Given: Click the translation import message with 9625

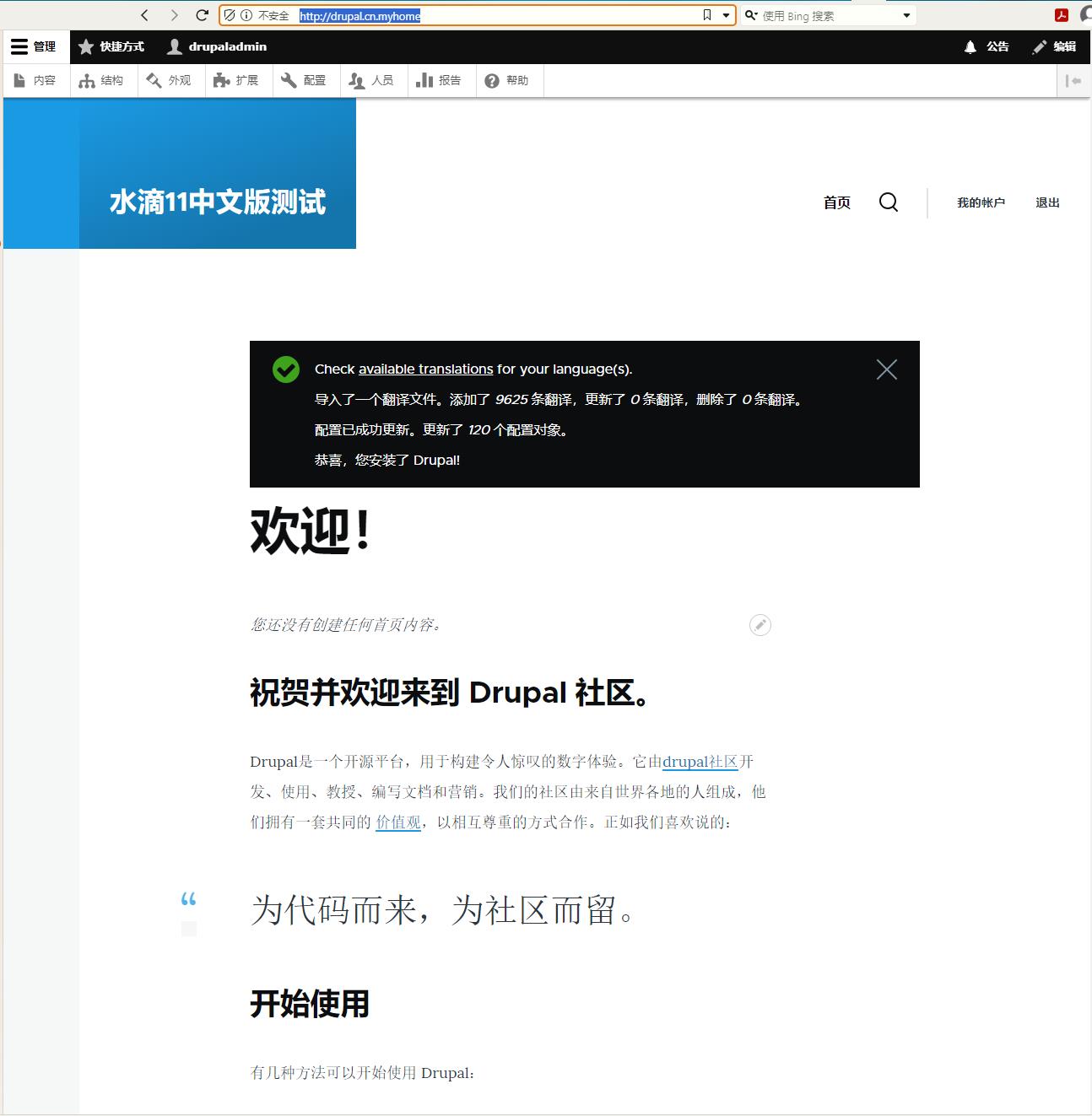Looking at the screenshot, I should [x=560, y=400].
